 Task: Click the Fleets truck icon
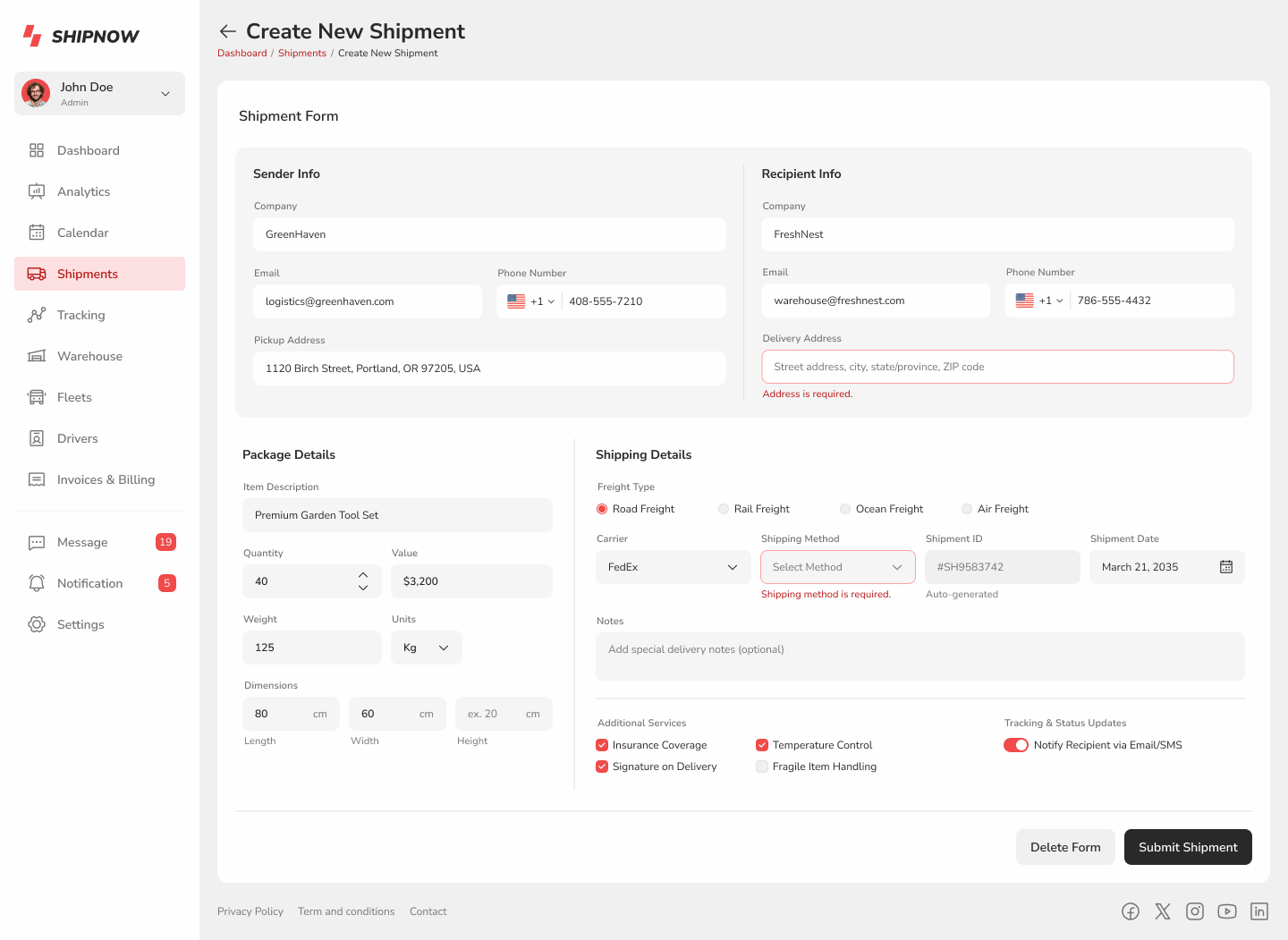coord(37,397)
